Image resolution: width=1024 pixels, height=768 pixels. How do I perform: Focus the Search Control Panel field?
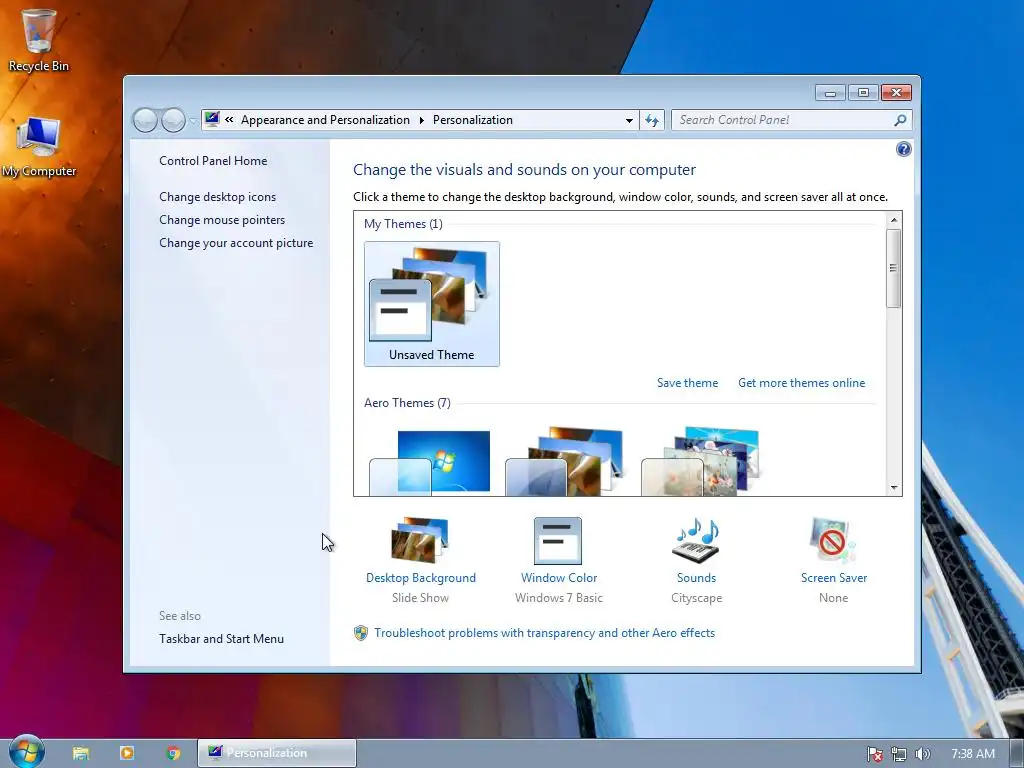point(784,120)
